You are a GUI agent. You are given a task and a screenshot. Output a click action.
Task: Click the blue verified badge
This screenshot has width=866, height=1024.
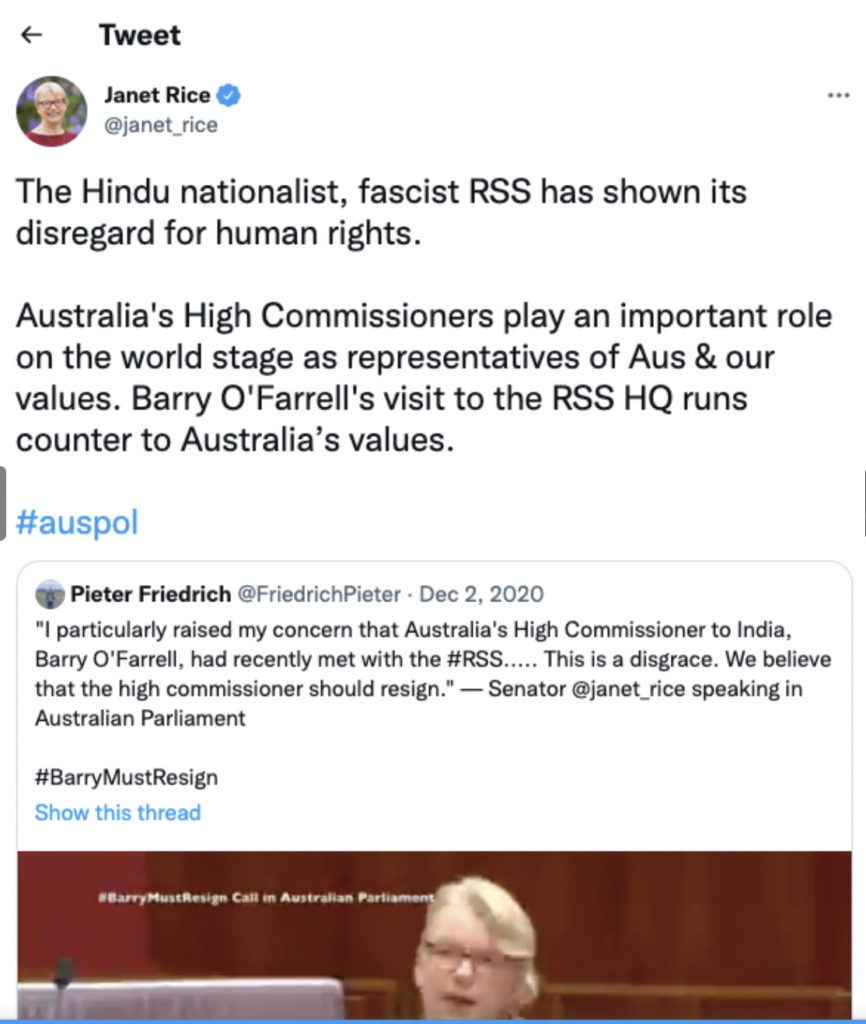[x=230, y=96]
